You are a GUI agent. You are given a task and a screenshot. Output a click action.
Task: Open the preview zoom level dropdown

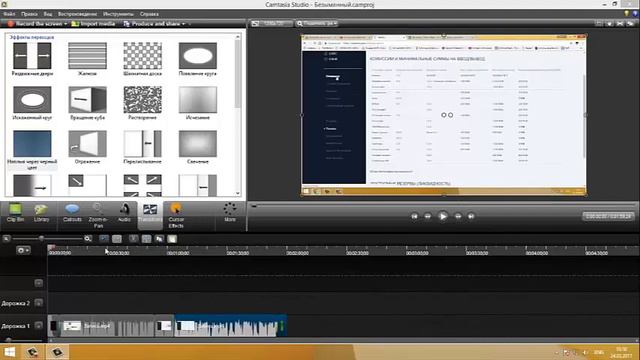click(317, 24)
